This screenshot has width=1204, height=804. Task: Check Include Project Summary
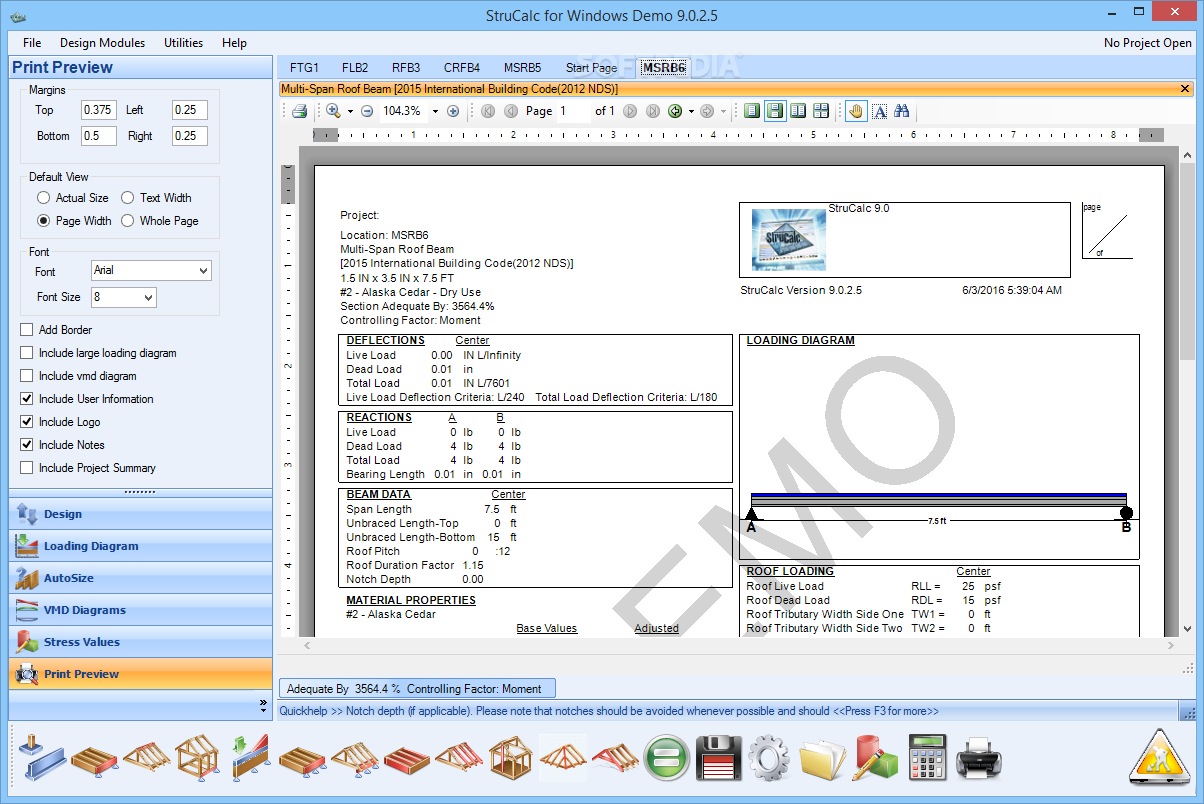pos(26,468)
